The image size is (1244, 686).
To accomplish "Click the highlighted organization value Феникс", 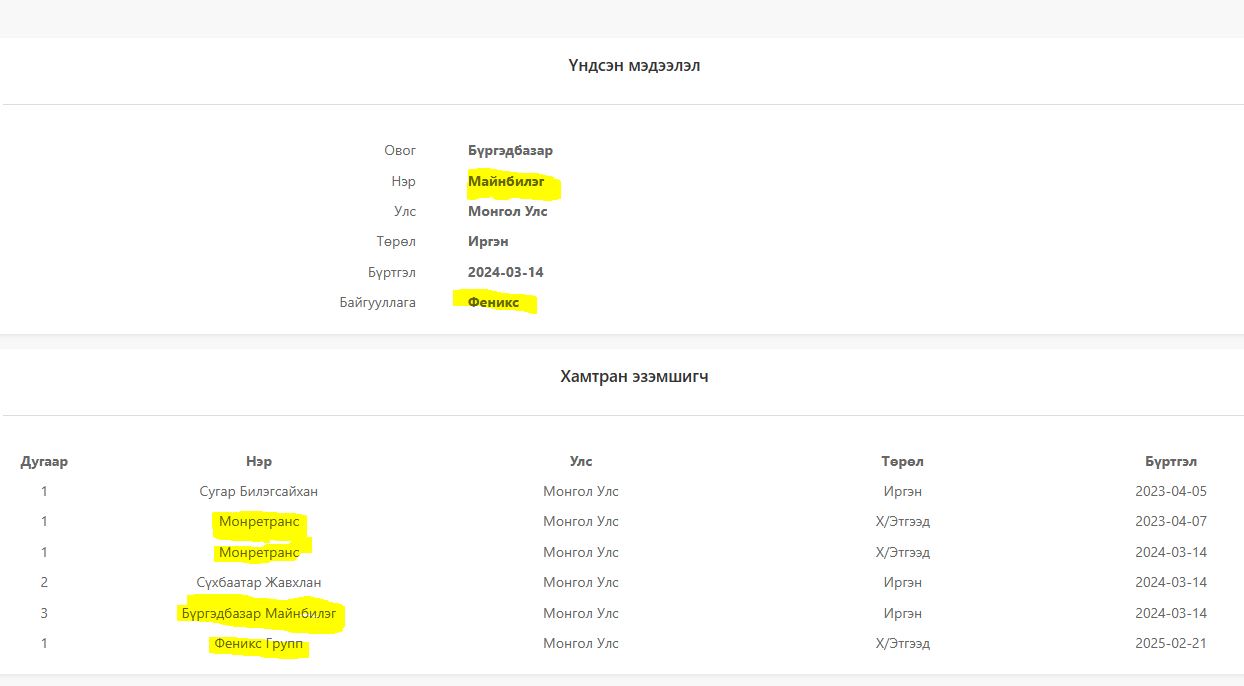I will pyautogui.click(x=493, y=302).
